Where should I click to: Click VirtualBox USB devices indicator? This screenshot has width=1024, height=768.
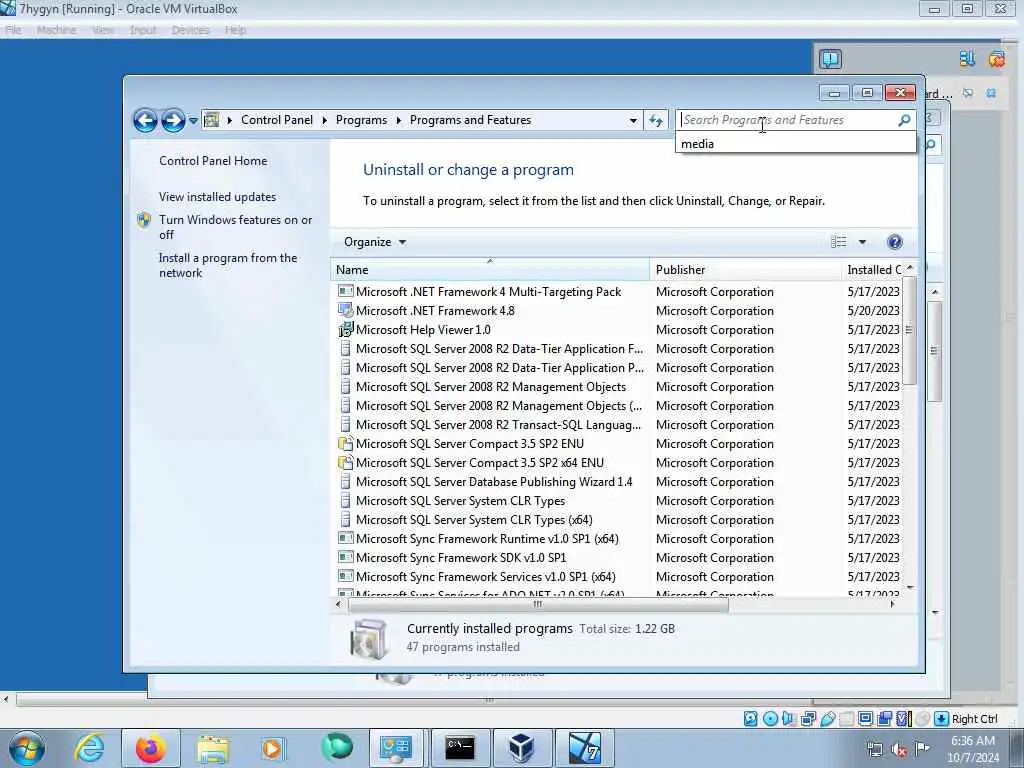(x=827, y=719)
